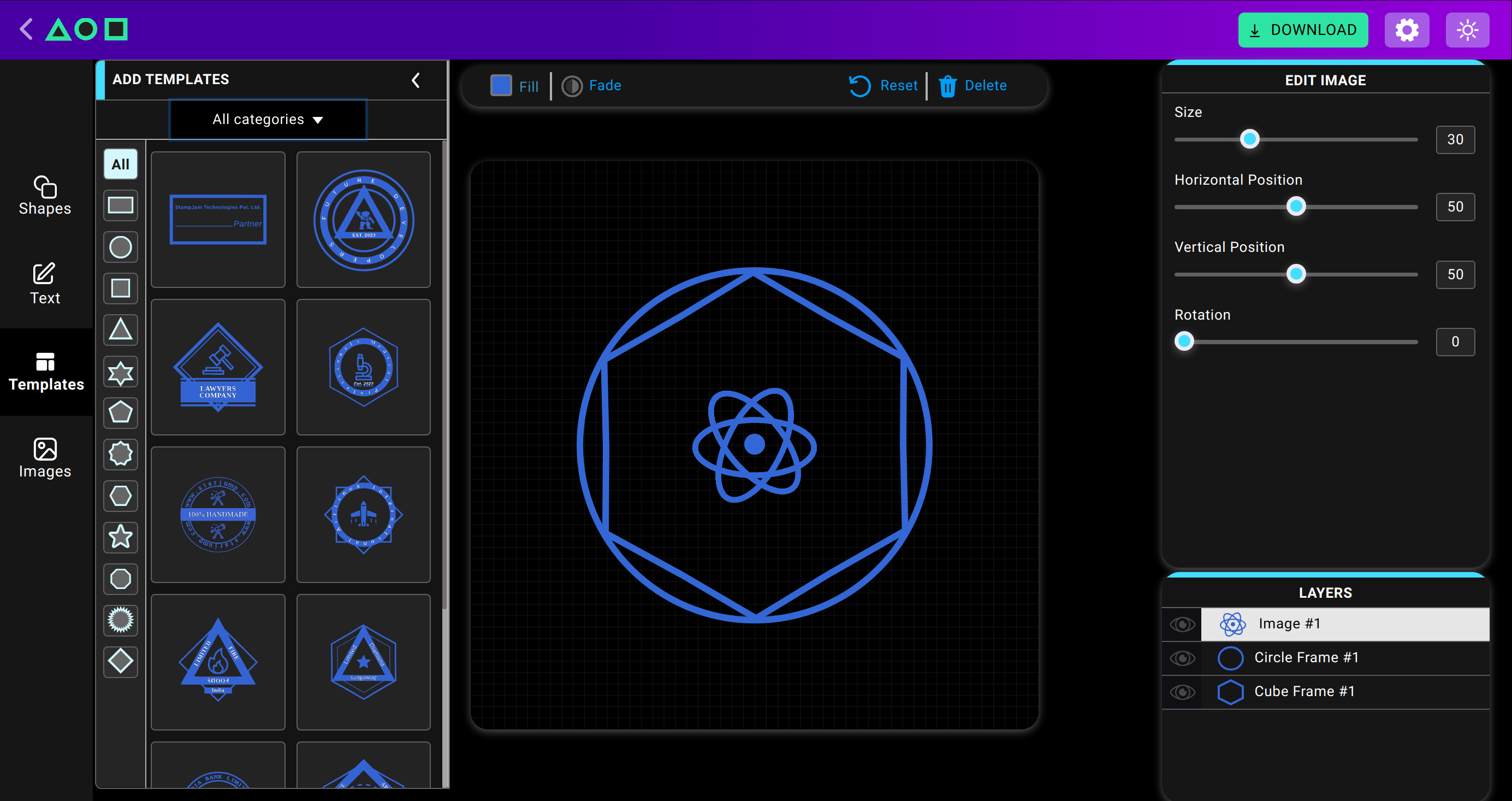
Task: Hide the Image #1 layer
Action: 1182,623
